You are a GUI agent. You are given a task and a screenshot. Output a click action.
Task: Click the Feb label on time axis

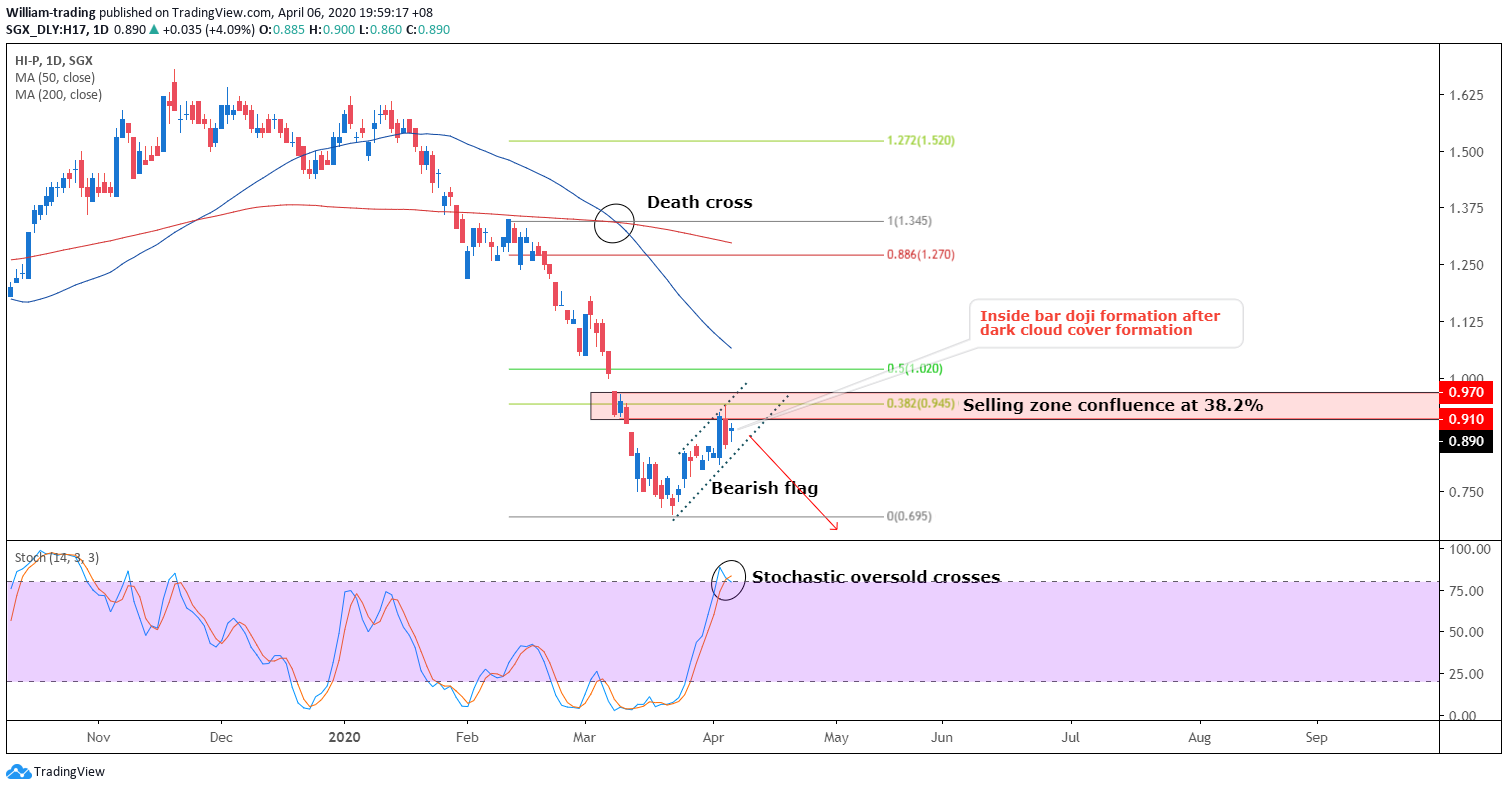point(466,738)
